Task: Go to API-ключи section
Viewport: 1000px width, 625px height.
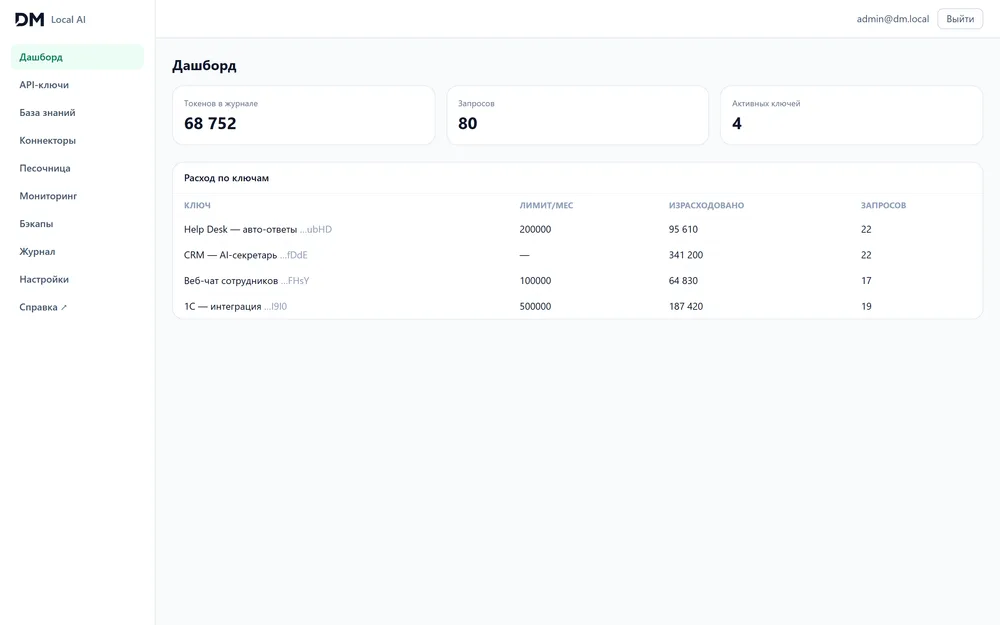Action: tap(77, 85)
